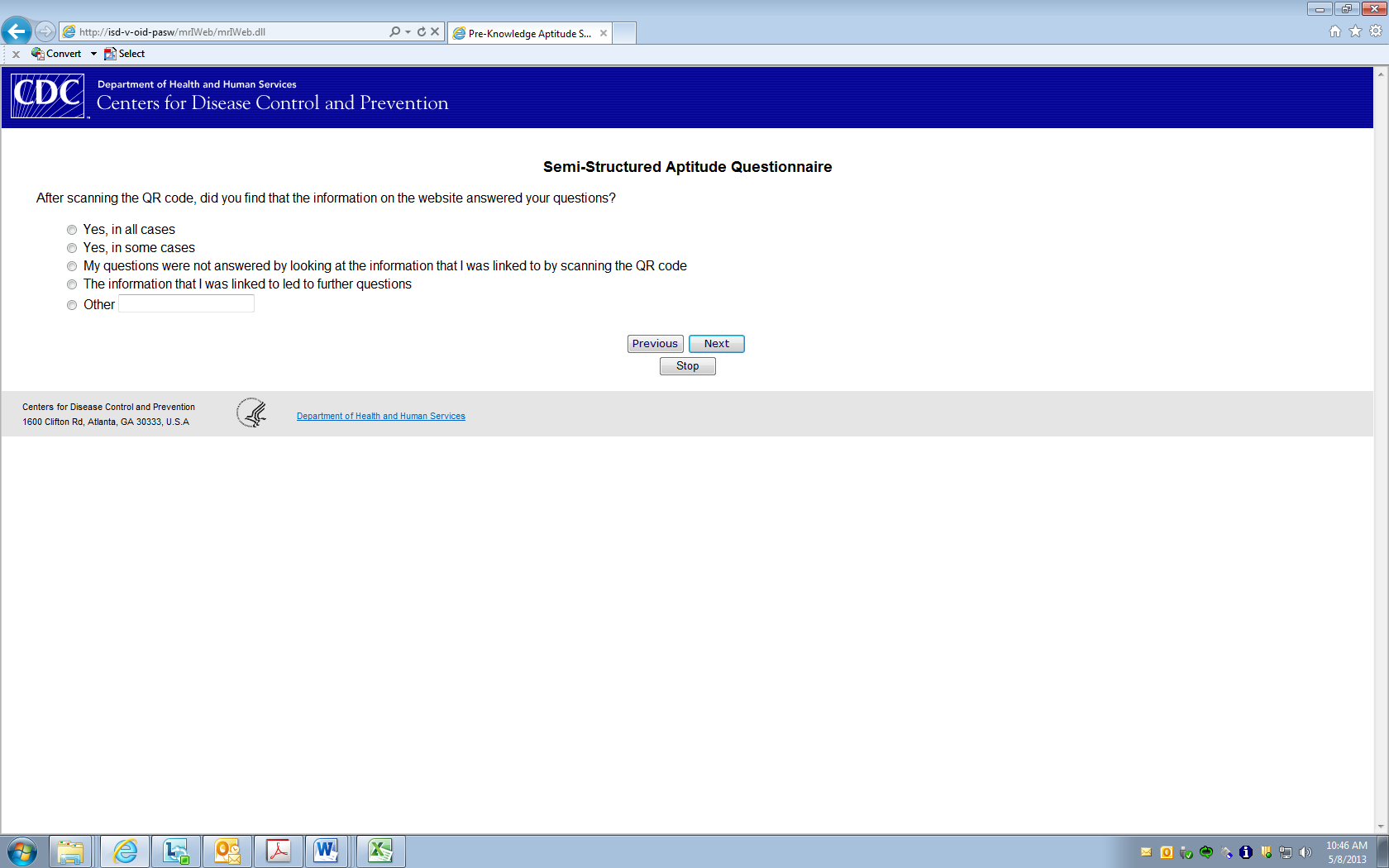Open Microsoft Excel from taskbar
The height and width of the screenshot is (868, 1389).
click(380, 851)
